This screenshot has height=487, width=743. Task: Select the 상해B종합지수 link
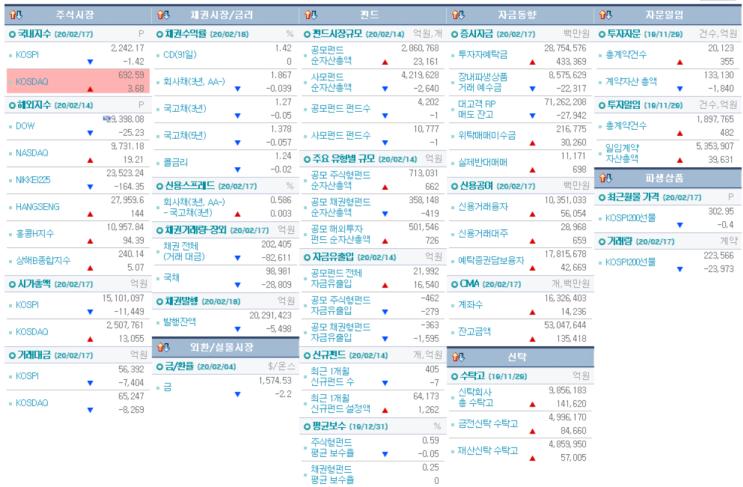pos(43,261)
